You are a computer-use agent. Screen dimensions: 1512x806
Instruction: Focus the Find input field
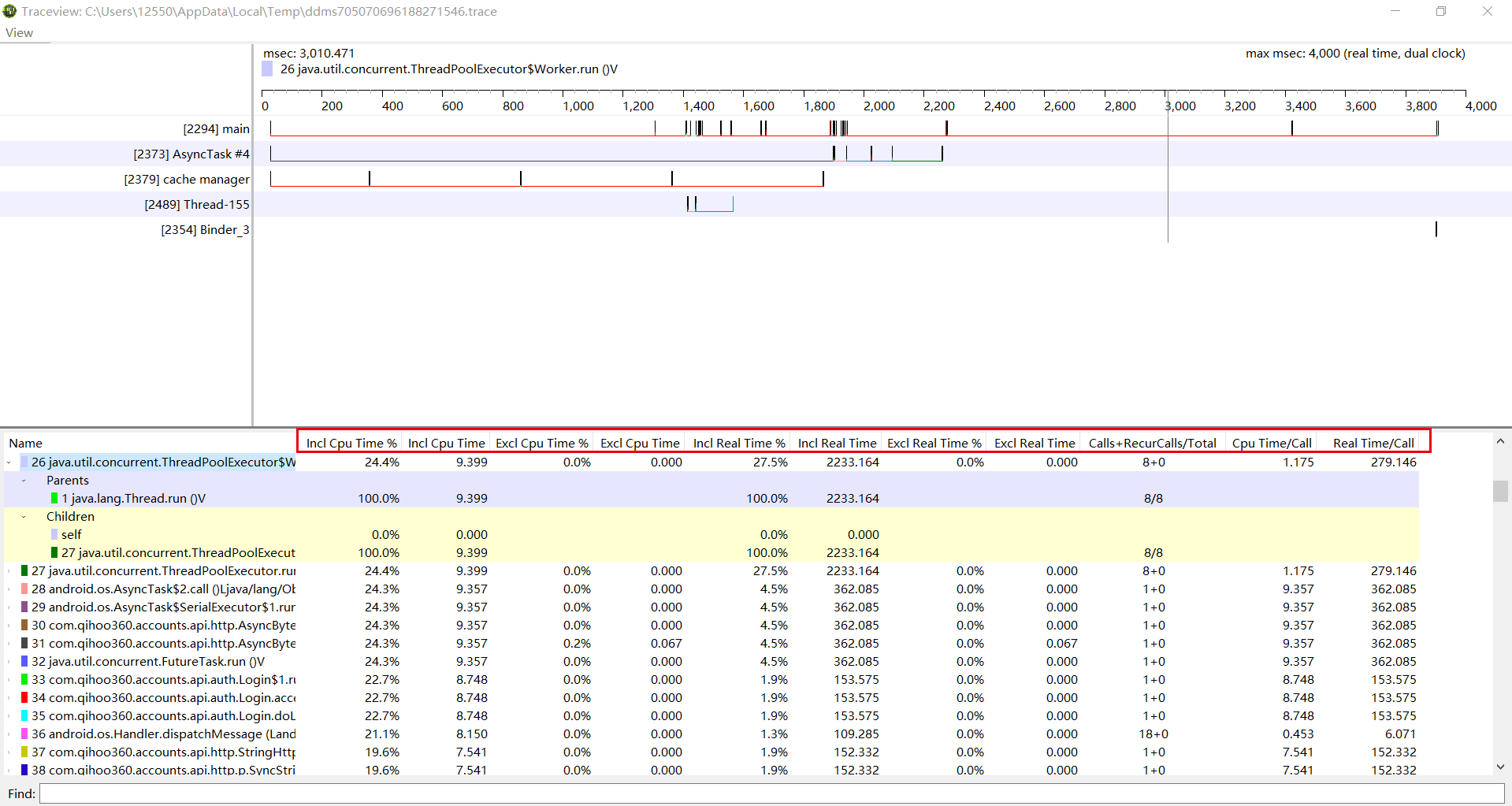(x=771, y=793)
